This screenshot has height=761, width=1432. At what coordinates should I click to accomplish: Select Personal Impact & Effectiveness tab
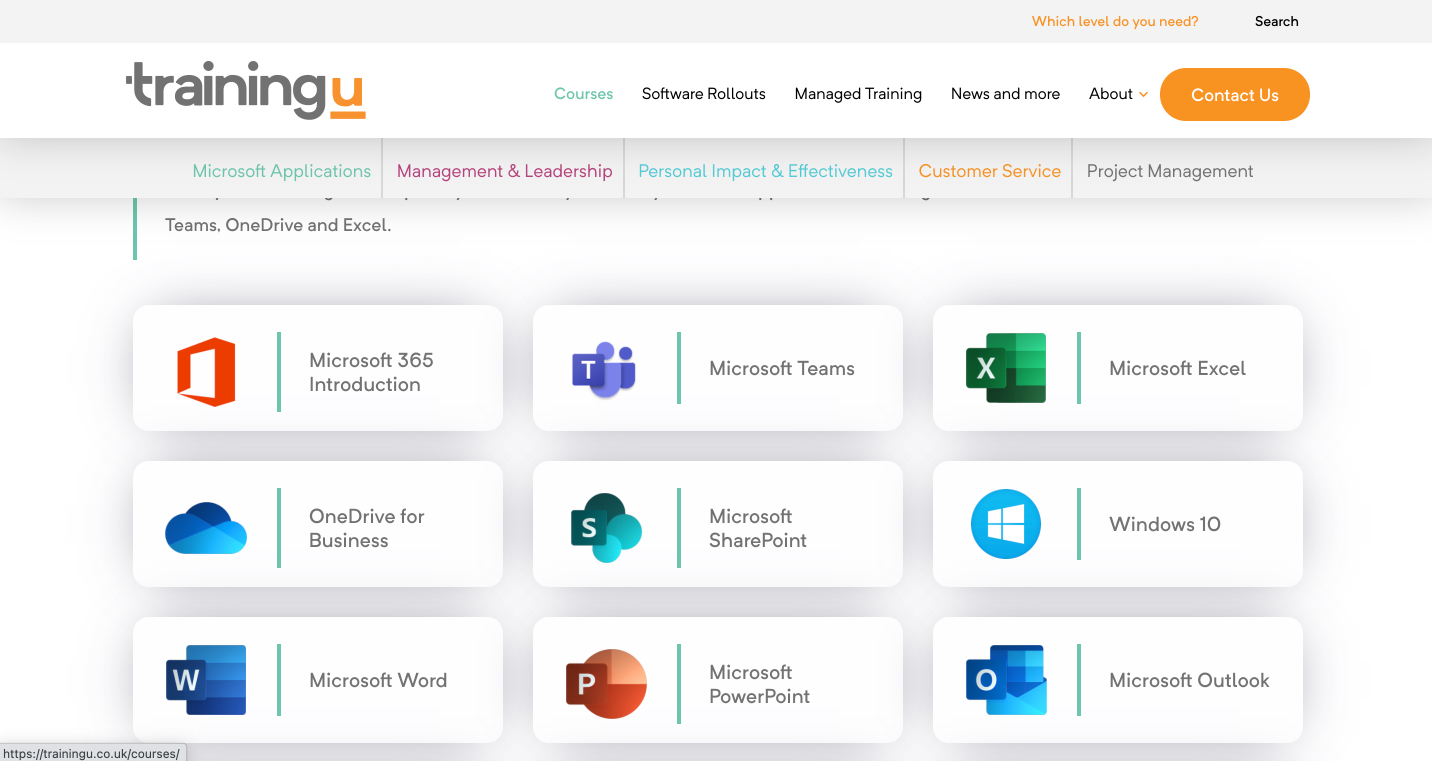click(x=765, y=171)
